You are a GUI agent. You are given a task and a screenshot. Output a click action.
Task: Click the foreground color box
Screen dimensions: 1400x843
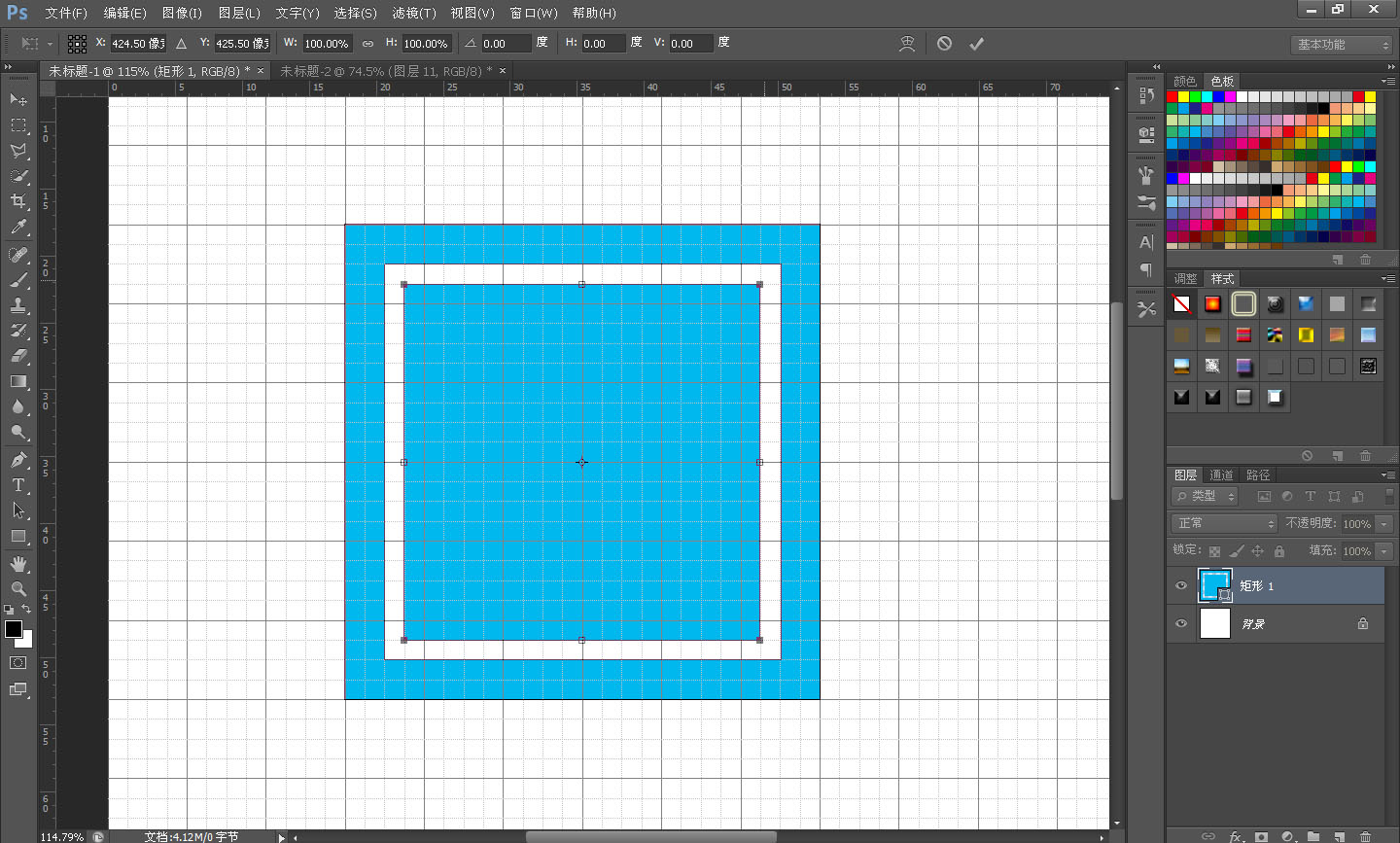(14, 629)
